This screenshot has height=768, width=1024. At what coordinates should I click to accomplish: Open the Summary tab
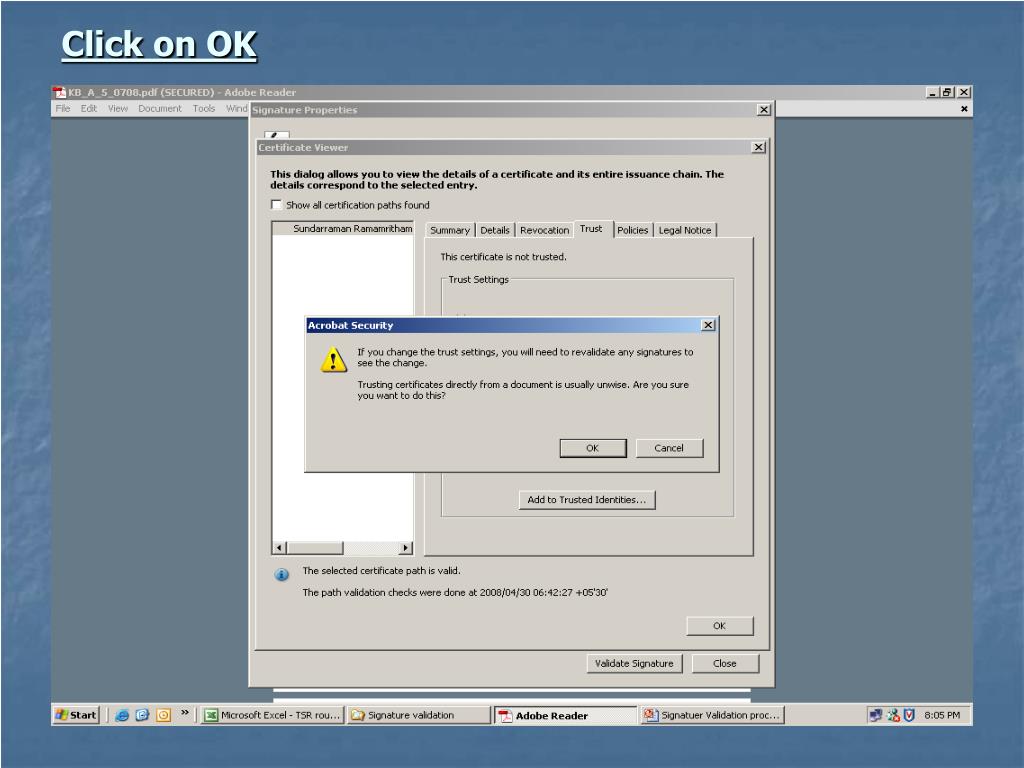point(449,231)
